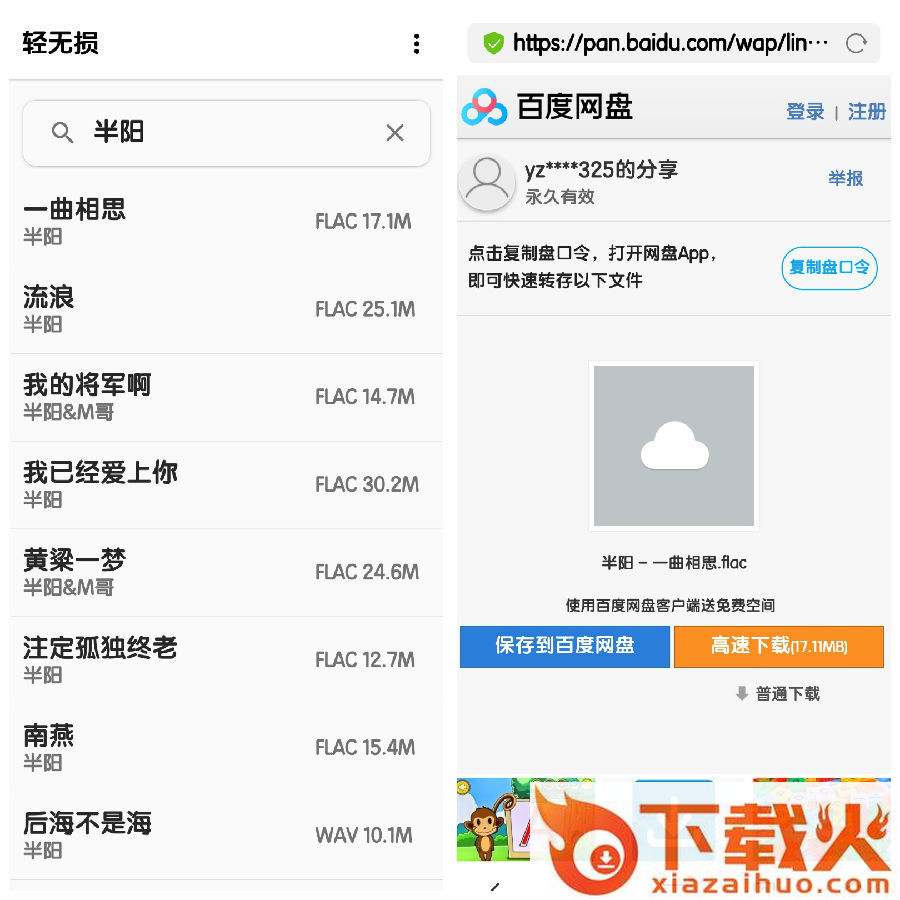Click the 举报 report link
The image size is (900, 900).
(x=845, y=179)
